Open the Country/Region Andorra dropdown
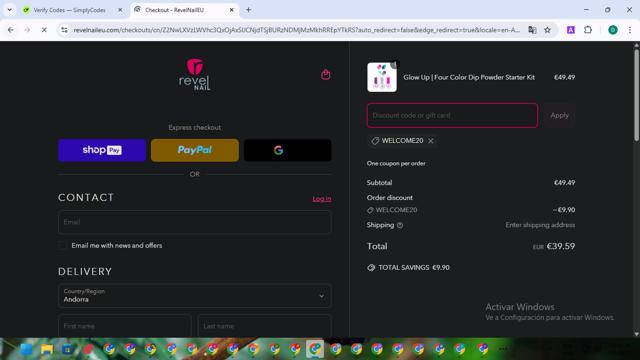The image size is (640, 360). coord(195,296)
